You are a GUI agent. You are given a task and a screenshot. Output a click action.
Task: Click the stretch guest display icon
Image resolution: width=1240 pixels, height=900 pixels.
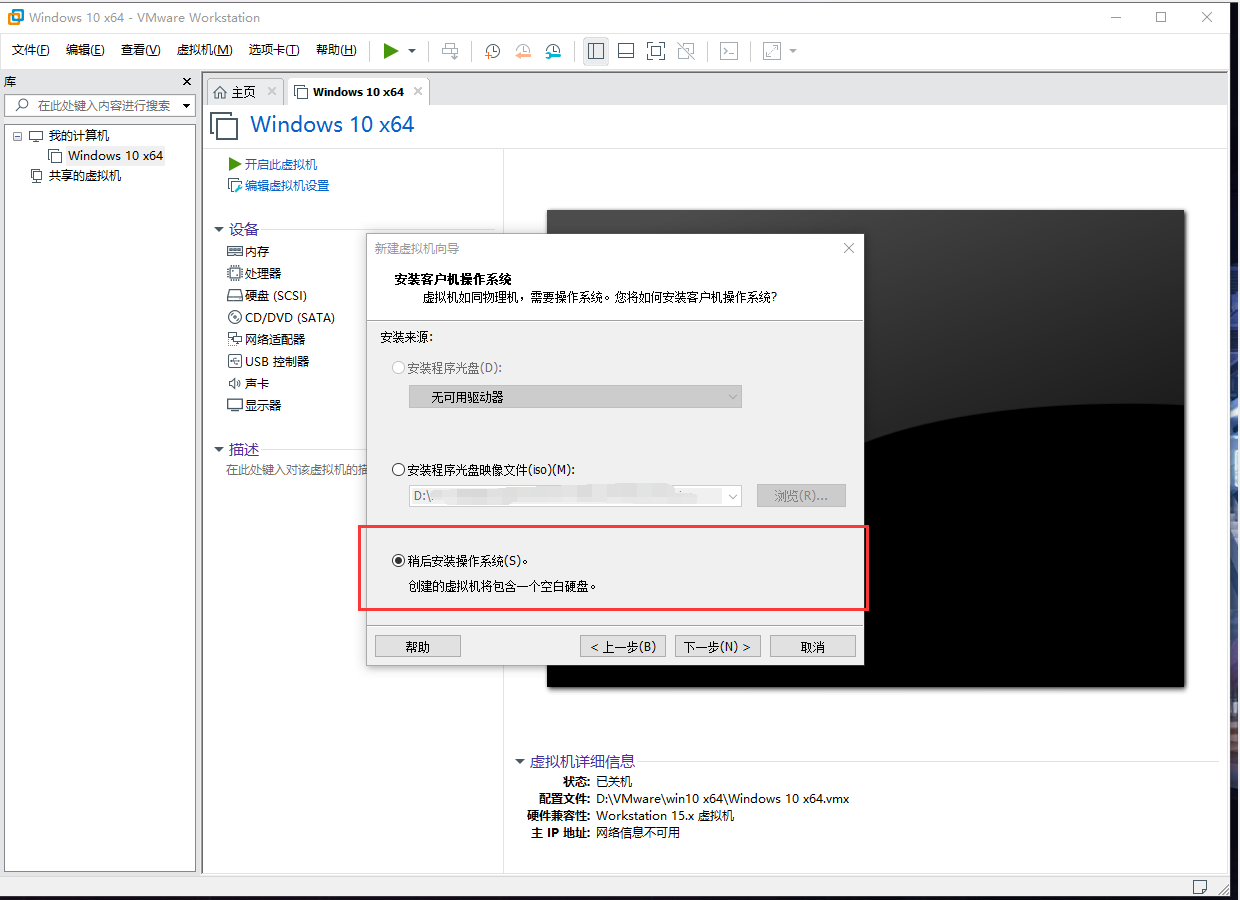click(772, 51)
